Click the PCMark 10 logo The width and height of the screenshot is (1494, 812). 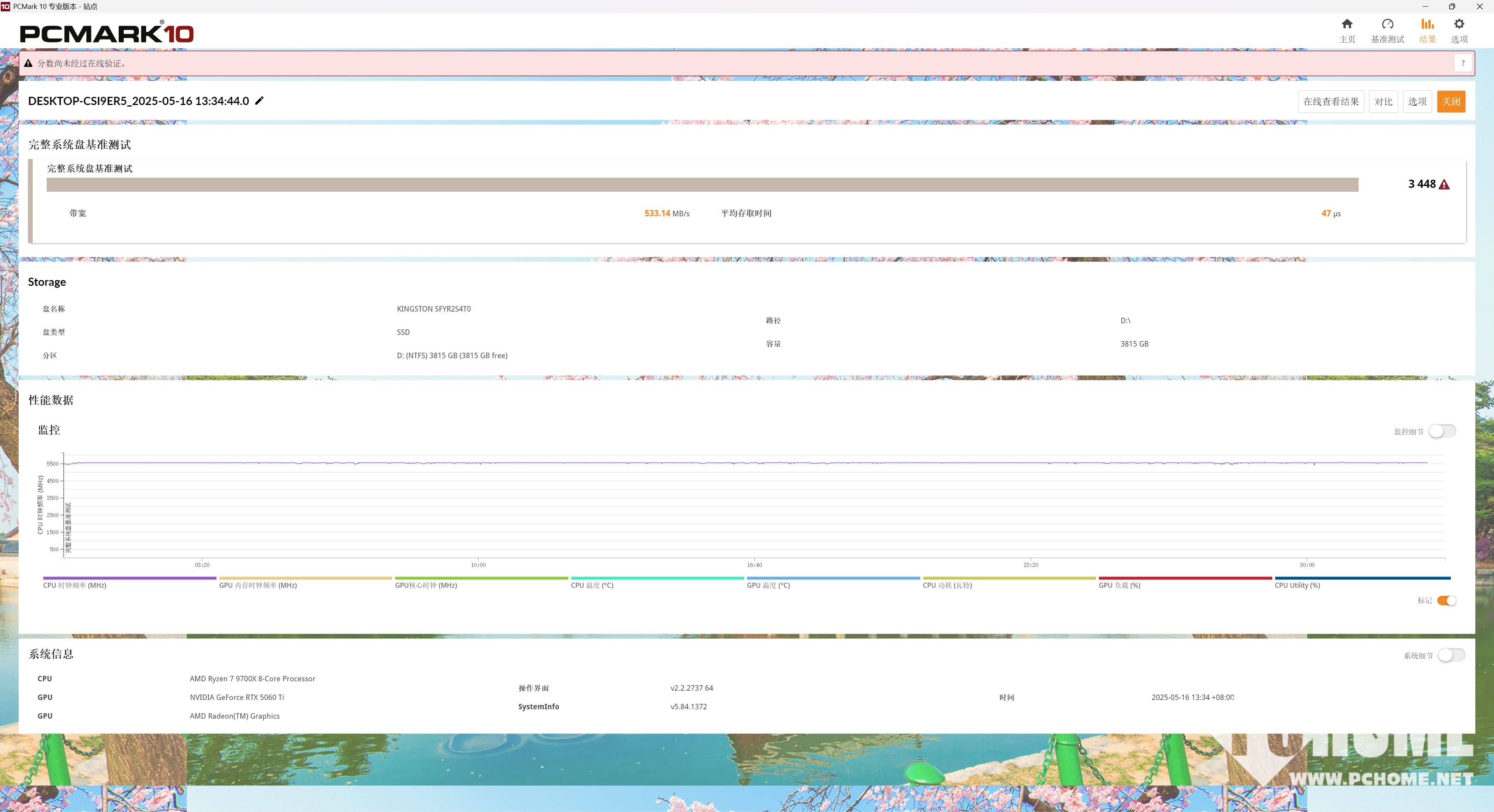coord(107,32)
